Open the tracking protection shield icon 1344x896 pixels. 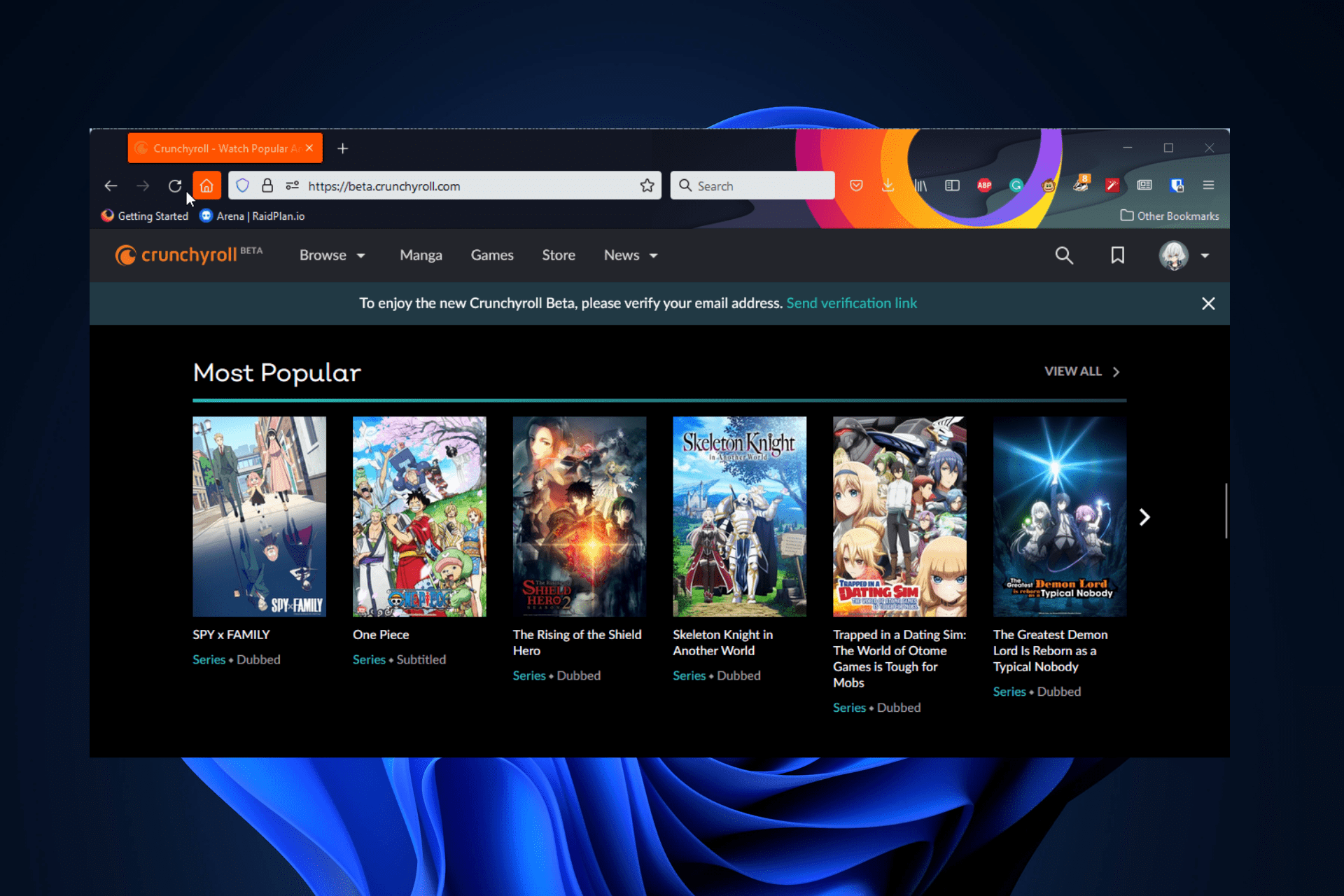tap(242, 185)
